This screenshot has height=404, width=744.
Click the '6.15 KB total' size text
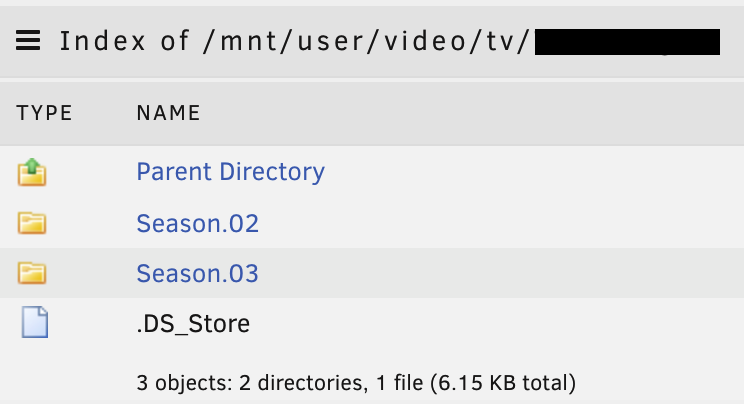(503, 383)
